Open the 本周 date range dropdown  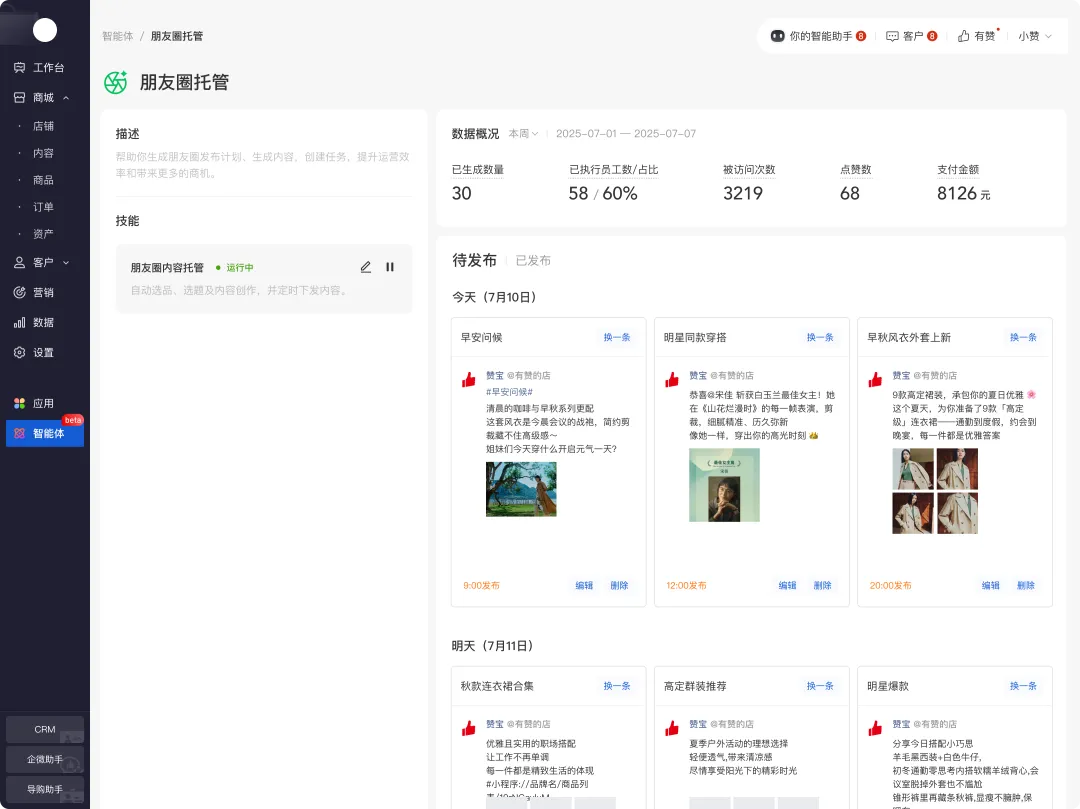tap(523, 134)
